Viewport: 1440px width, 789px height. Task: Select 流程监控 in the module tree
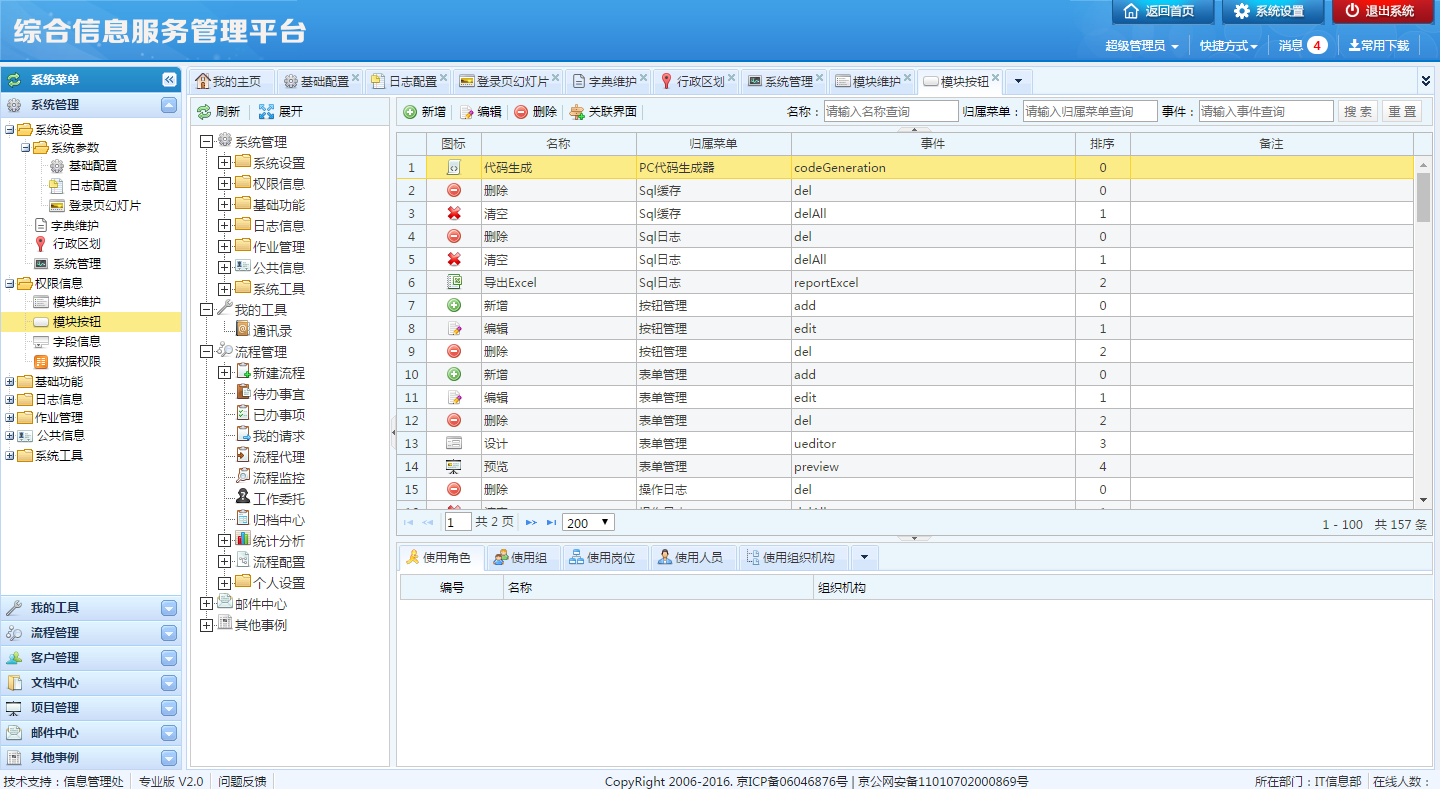pyautogui.click(x=278, y=479)
